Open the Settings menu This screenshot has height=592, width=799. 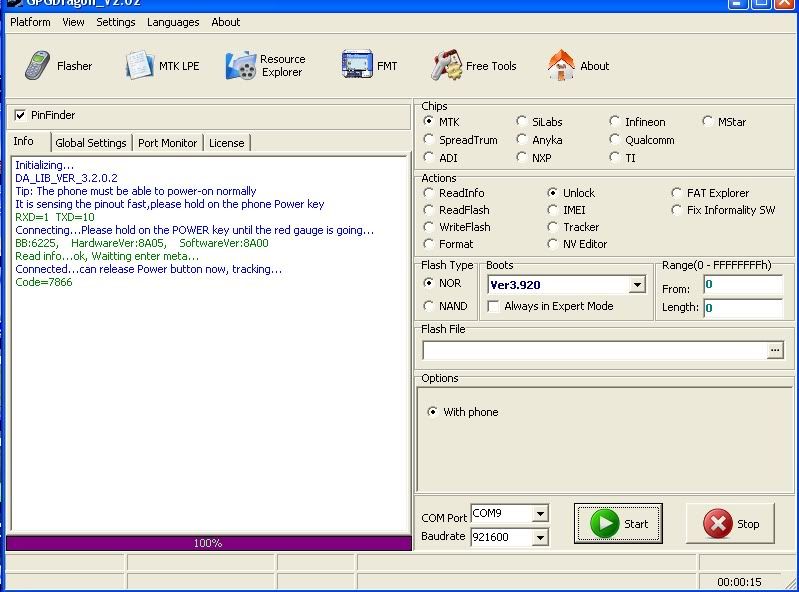point(116,22)
